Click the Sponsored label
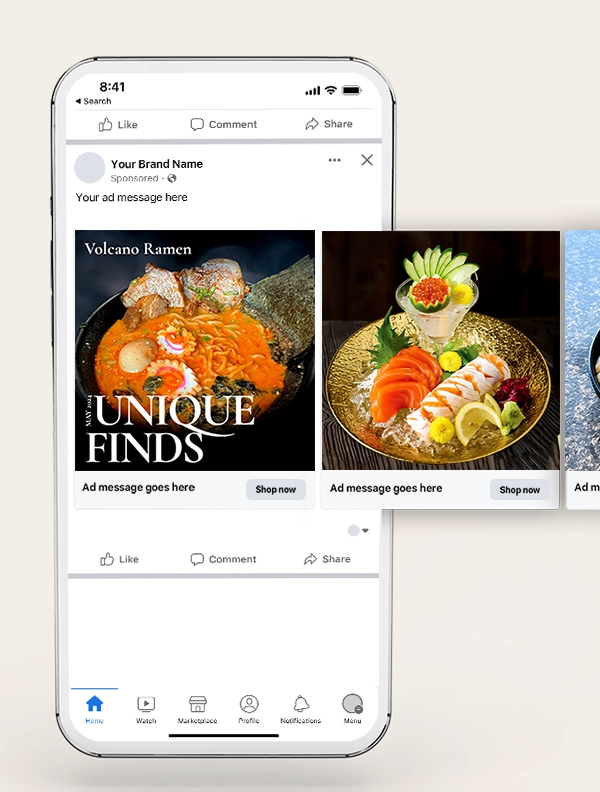 click(134, 178)
